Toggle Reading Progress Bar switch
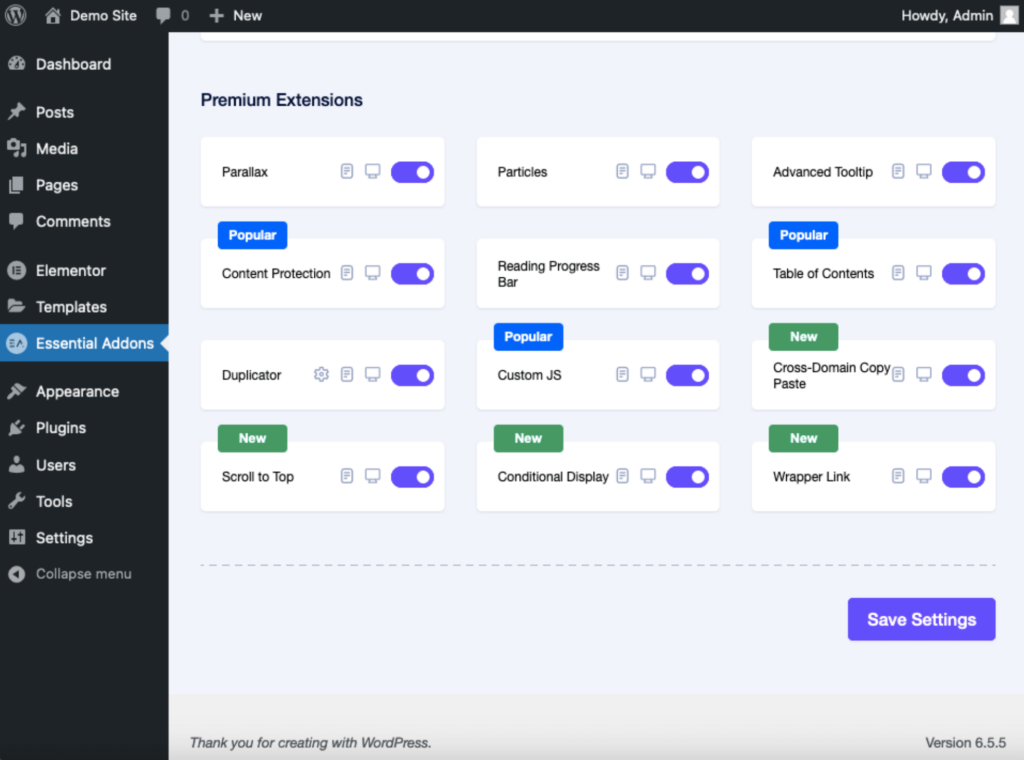The image size is (1024, 760). click(687, 274)
